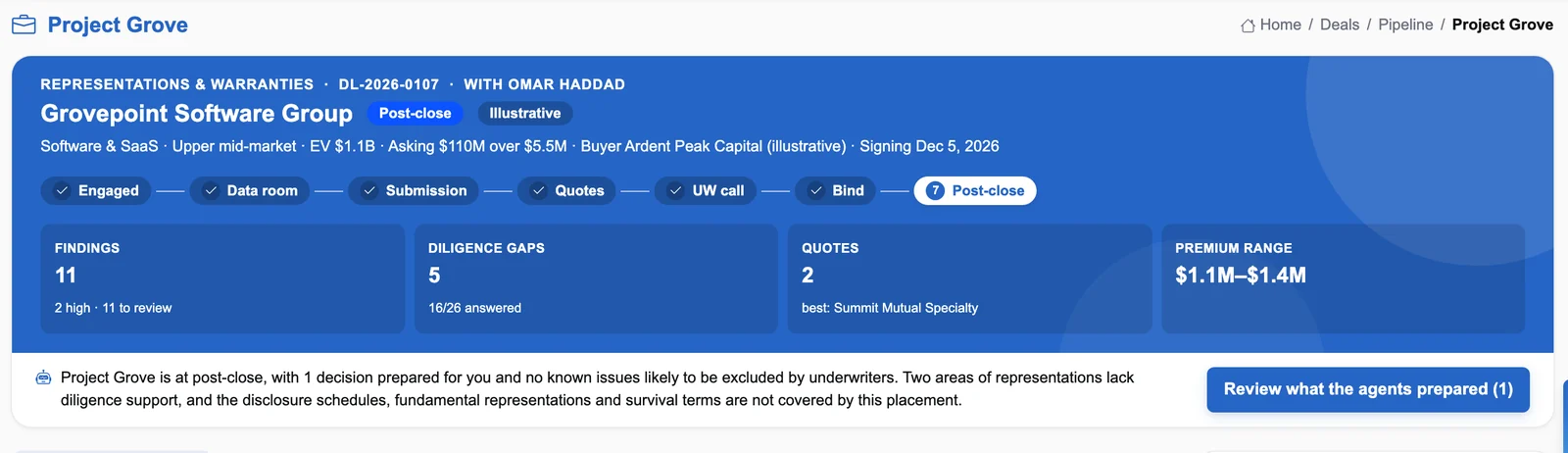Open the Quotes count card
This screenshot has height=453, width=1568.
970,279
